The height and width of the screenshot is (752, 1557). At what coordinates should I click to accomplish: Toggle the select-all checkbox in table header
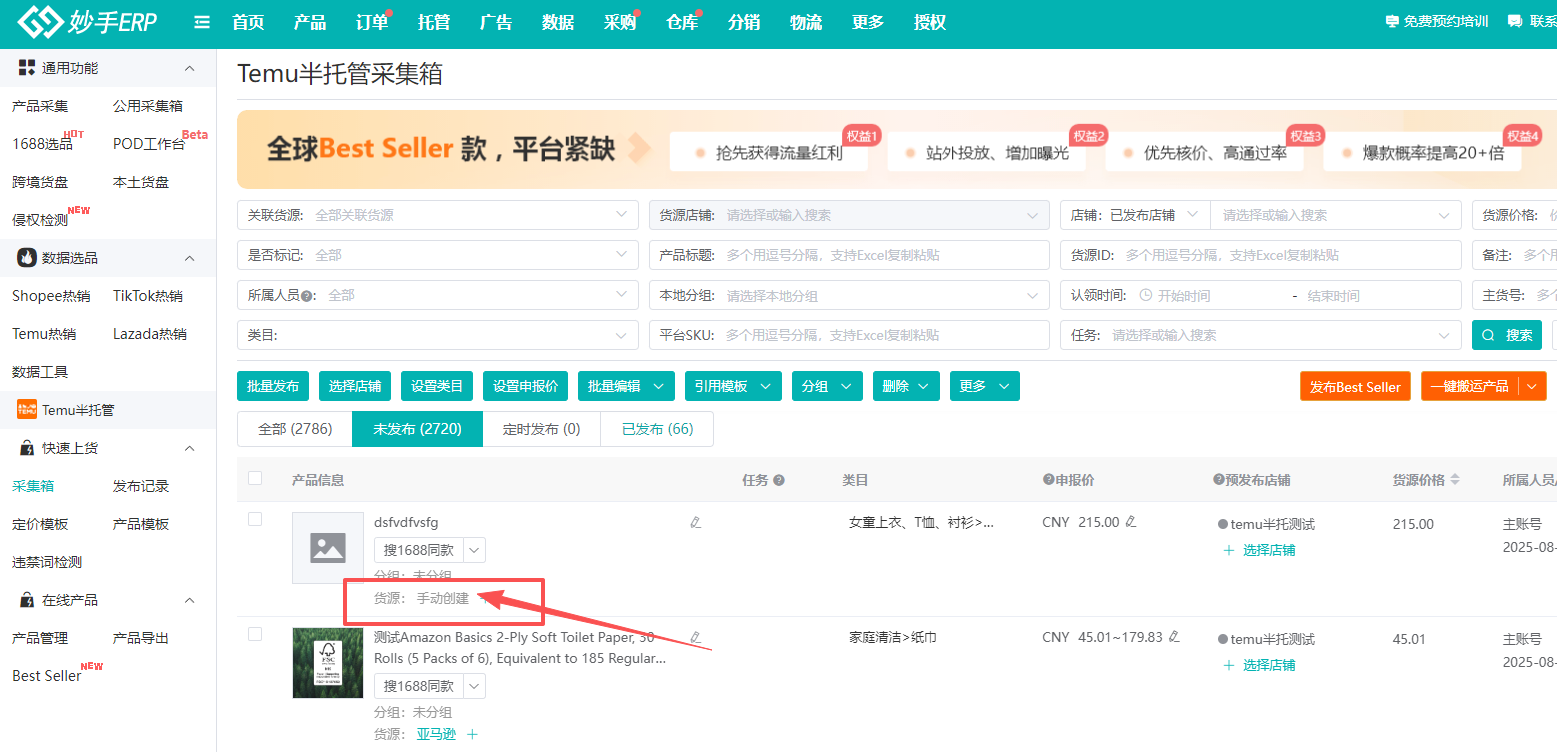pyautogui.click(x=255, y=479)
